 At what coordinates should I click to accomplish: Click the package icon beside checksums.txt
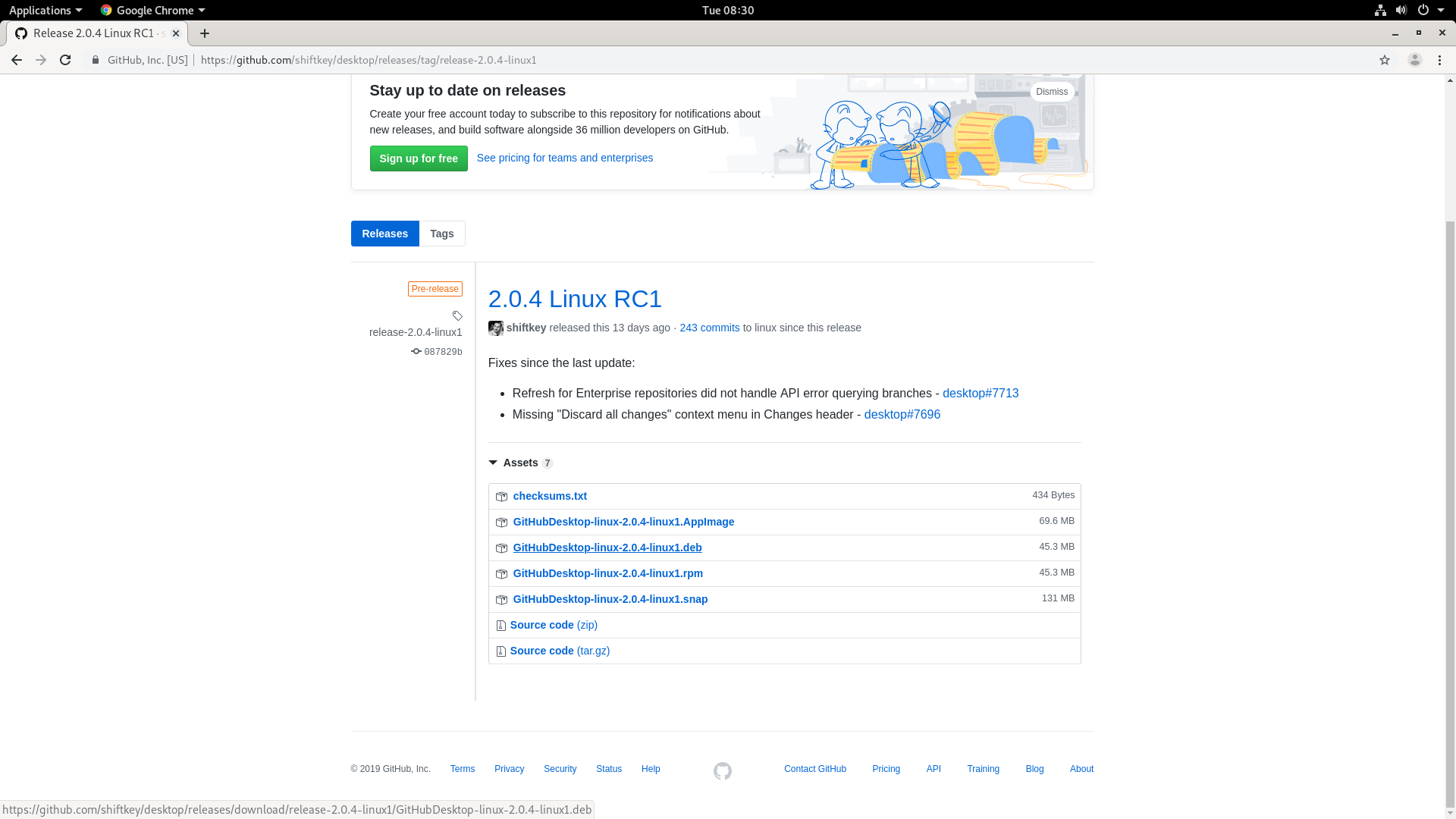pyautogui.click(x=501, y=497)
